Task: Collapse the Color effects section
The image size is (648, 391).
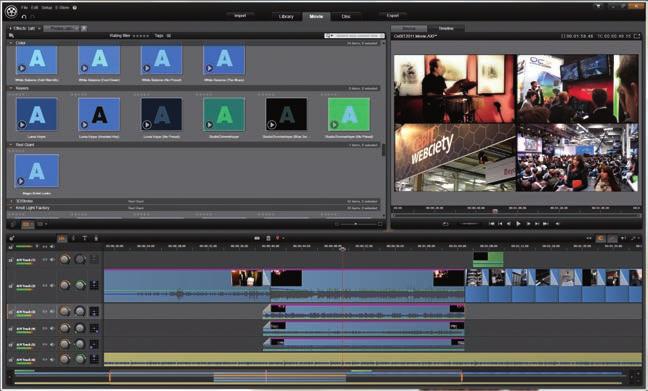Action: pos(11,43)
